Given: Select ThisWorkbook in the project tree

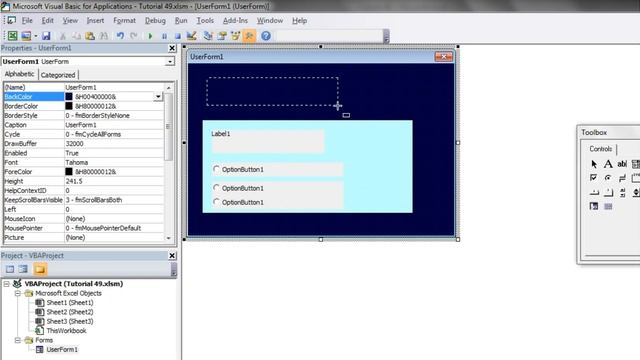Looking at the screenshot, I should pyautogui.click(x=66, y=331).
